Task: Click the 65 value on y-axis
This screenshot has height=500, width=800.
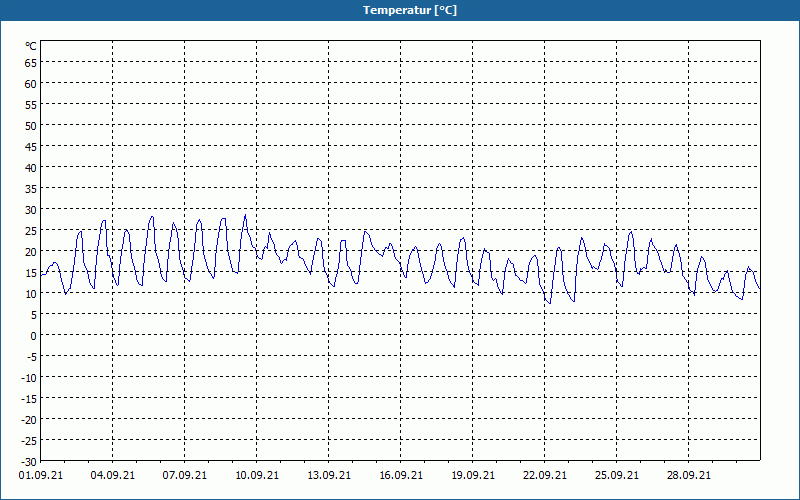Action: pyautogui.click(x=30, y=62)
